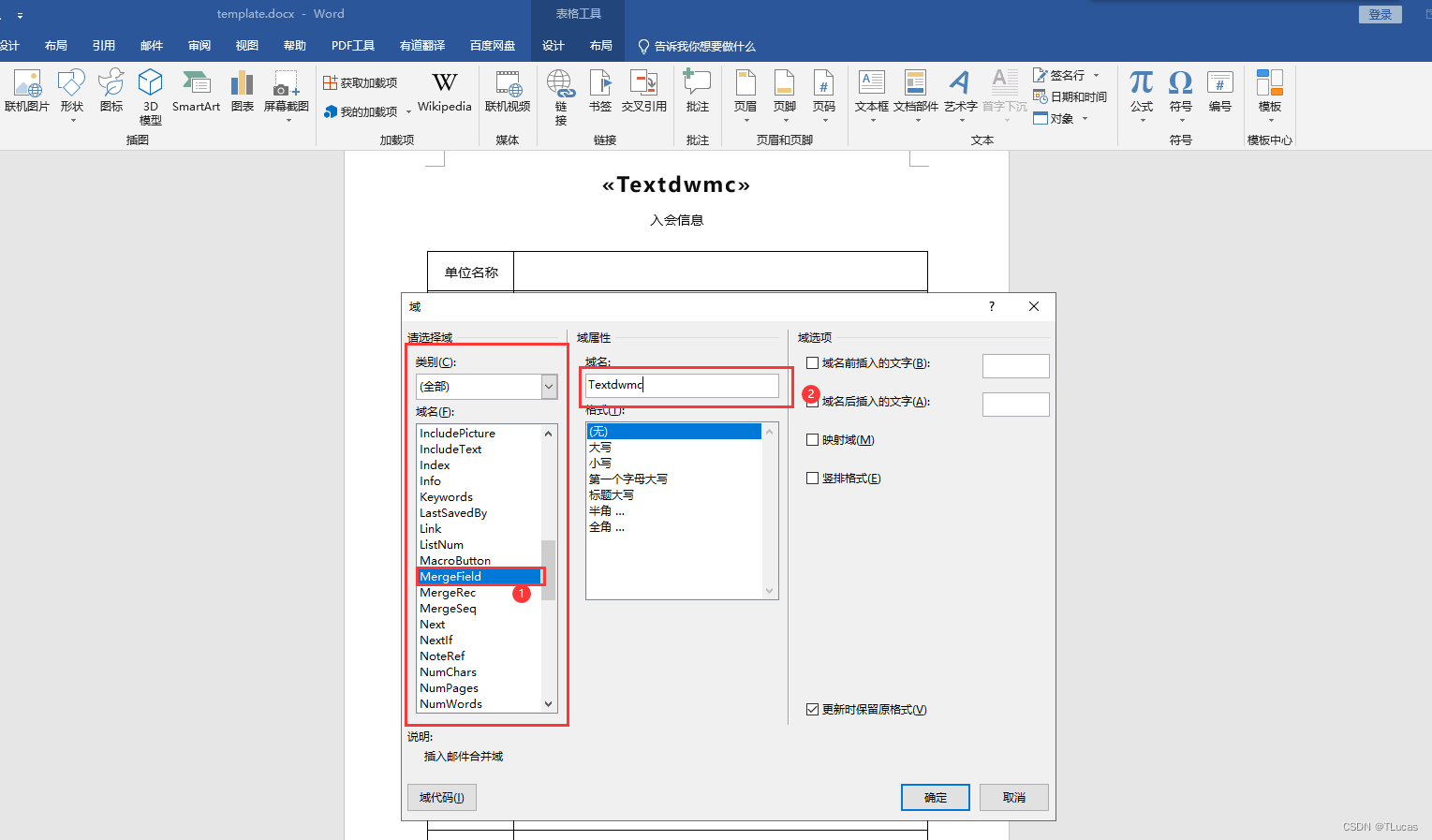Open table tools Design (设计) tab
1432x840 pixels.
click(x=554, y=46)
